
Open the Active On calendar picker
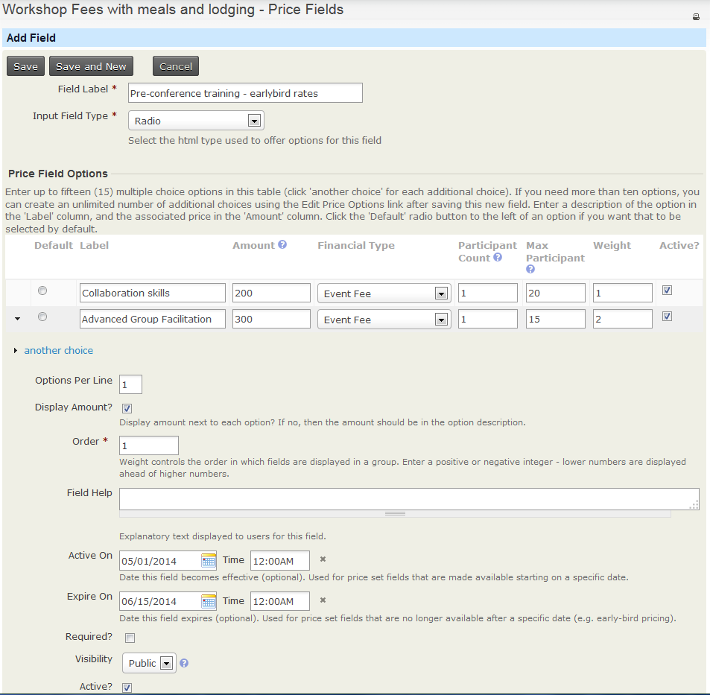coord(209,560)
